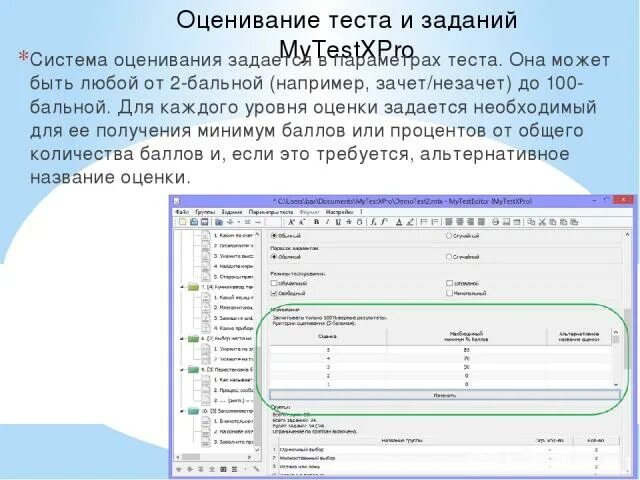Open the dropdown arrow beside Add task icon

point(239,222)
